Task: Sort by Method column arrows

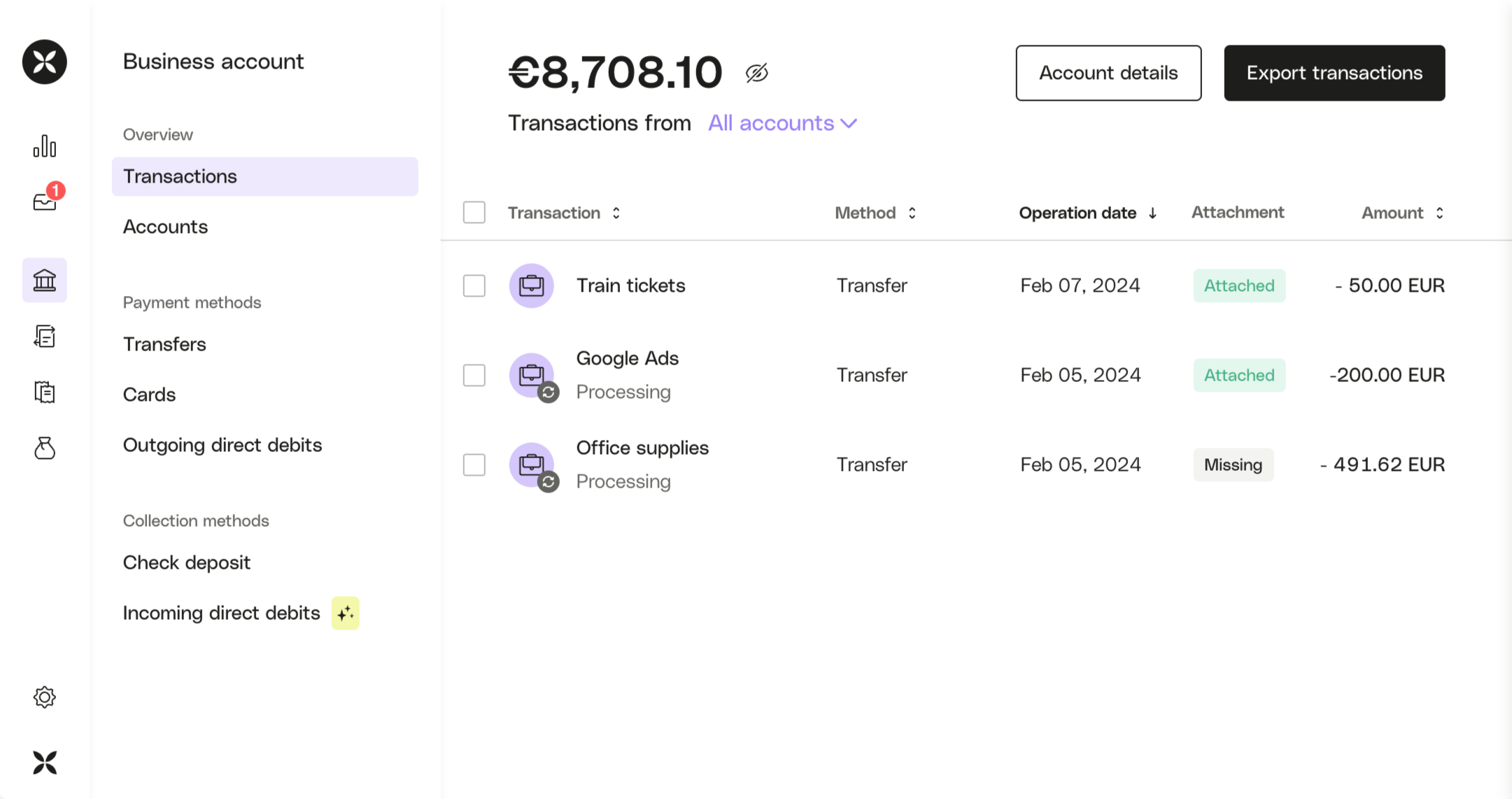Action: 912,213
